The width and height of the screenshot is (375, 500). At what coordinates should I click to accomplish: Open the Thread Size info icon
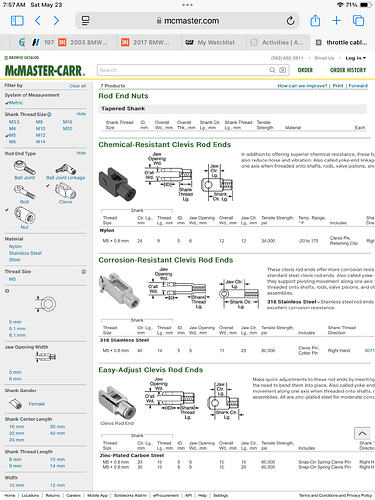[83, 272]
